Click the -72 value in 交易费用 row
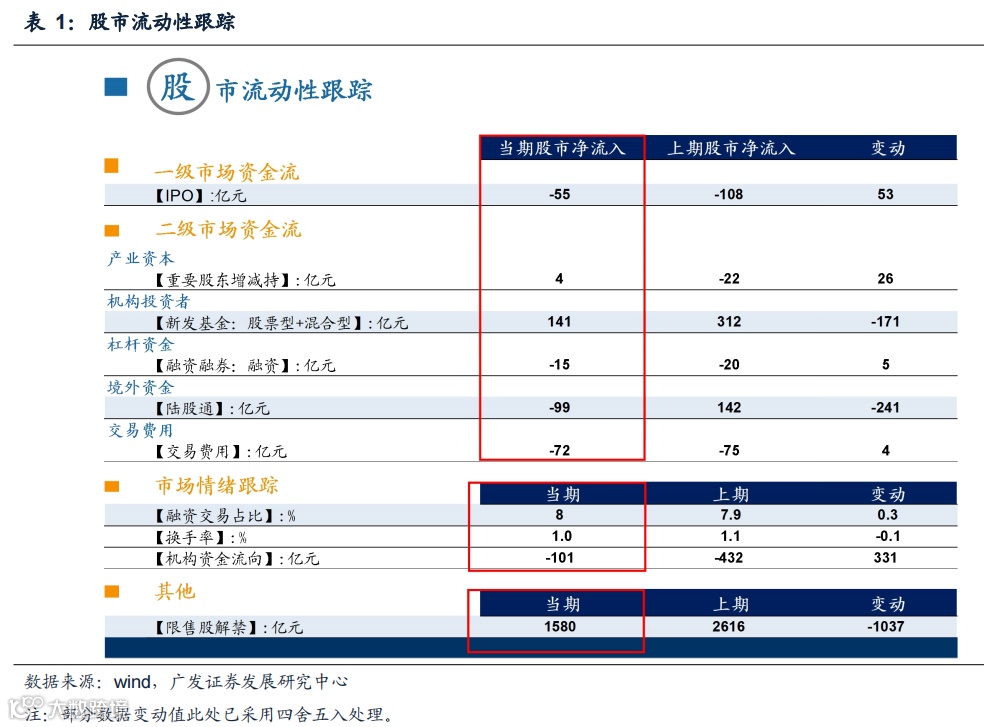Viewport: 984px width, 727px height. click(x=559, y=450)
